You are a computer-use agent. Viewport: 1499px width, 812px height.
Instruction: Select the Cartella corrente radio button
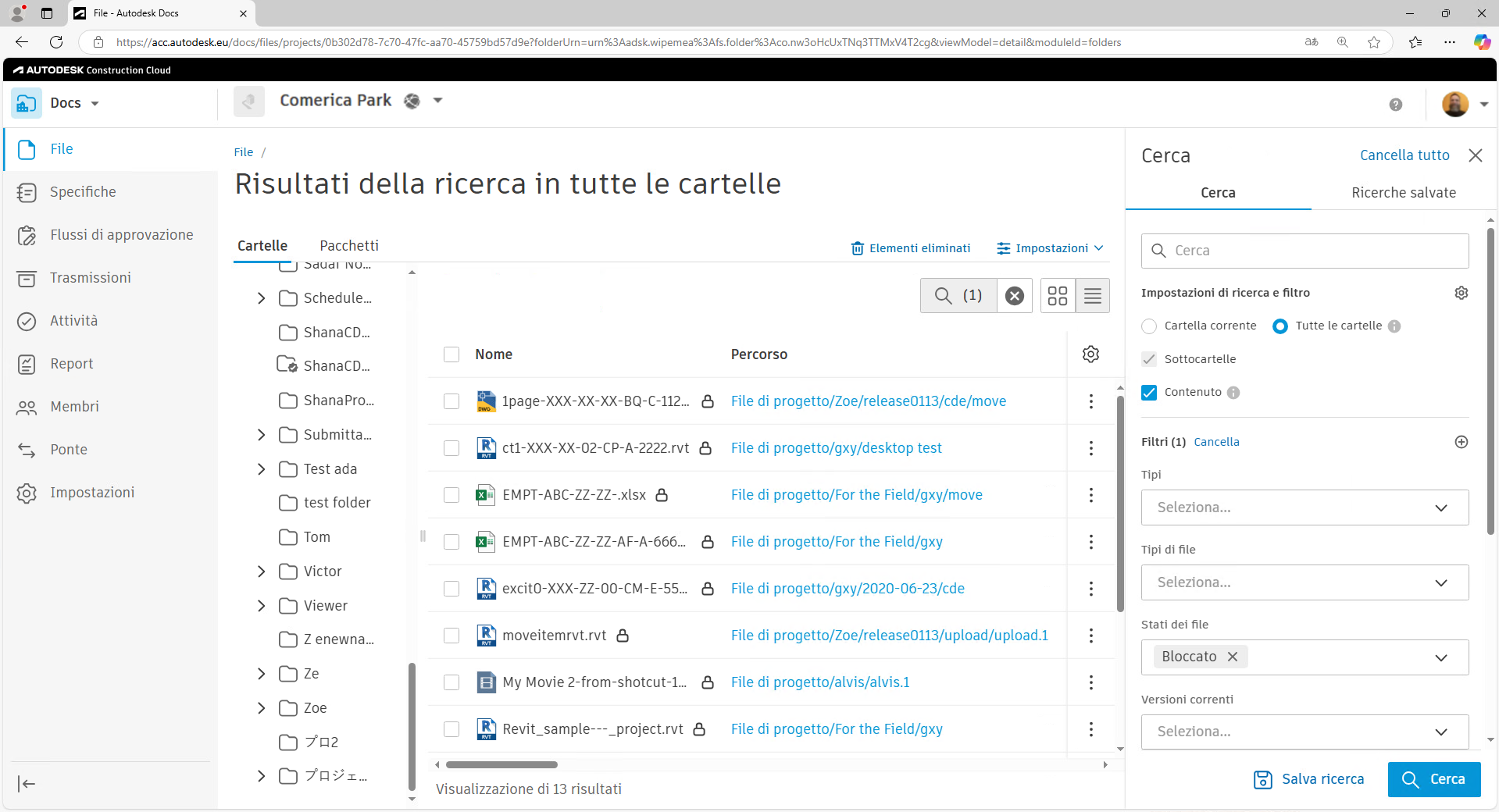click(x=1148, y=326)
